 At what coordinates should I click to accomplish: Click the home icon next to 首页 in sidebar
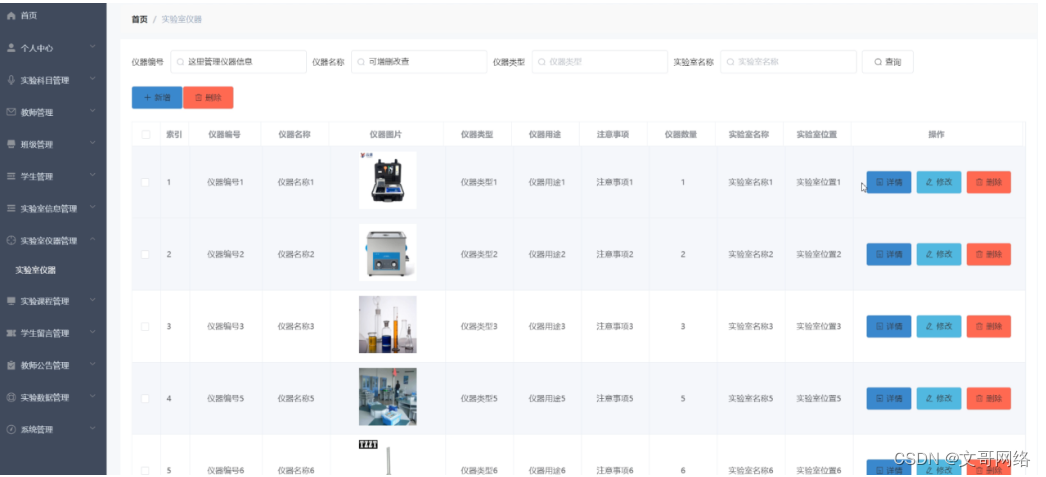click(11, 15)
